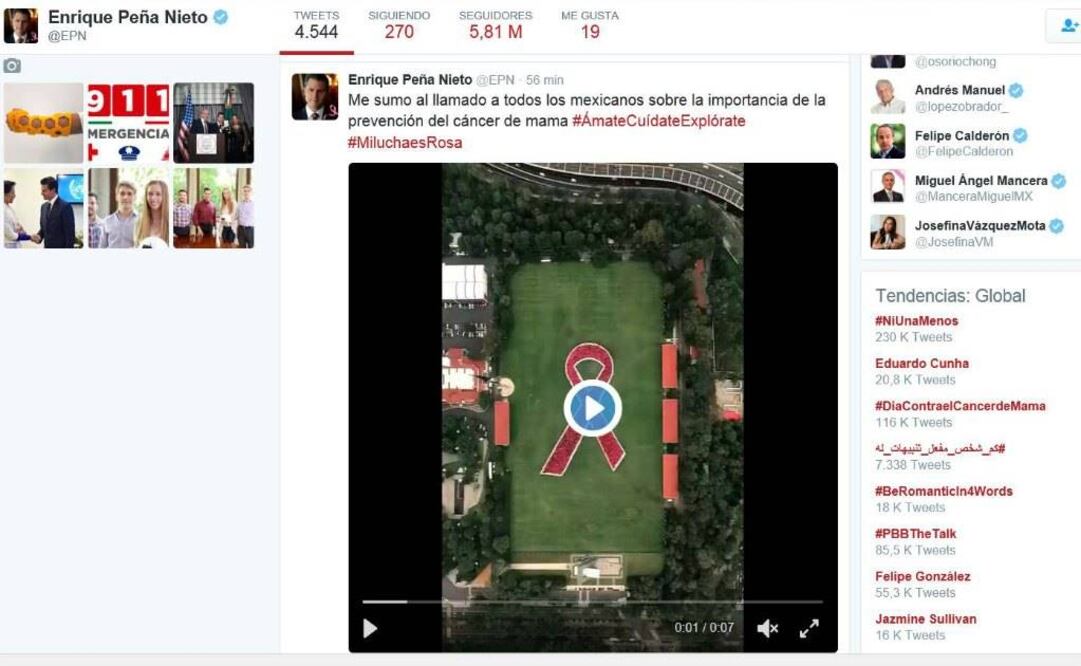Open the #MiluchaesRosa hashtag link

pos(405,143)
